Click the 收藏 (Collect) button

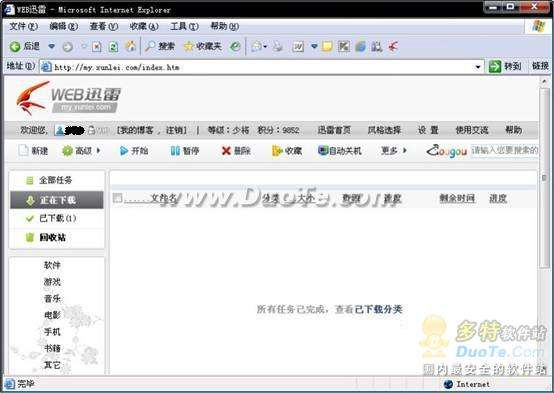pyautogui.click(x=287, y=151)
